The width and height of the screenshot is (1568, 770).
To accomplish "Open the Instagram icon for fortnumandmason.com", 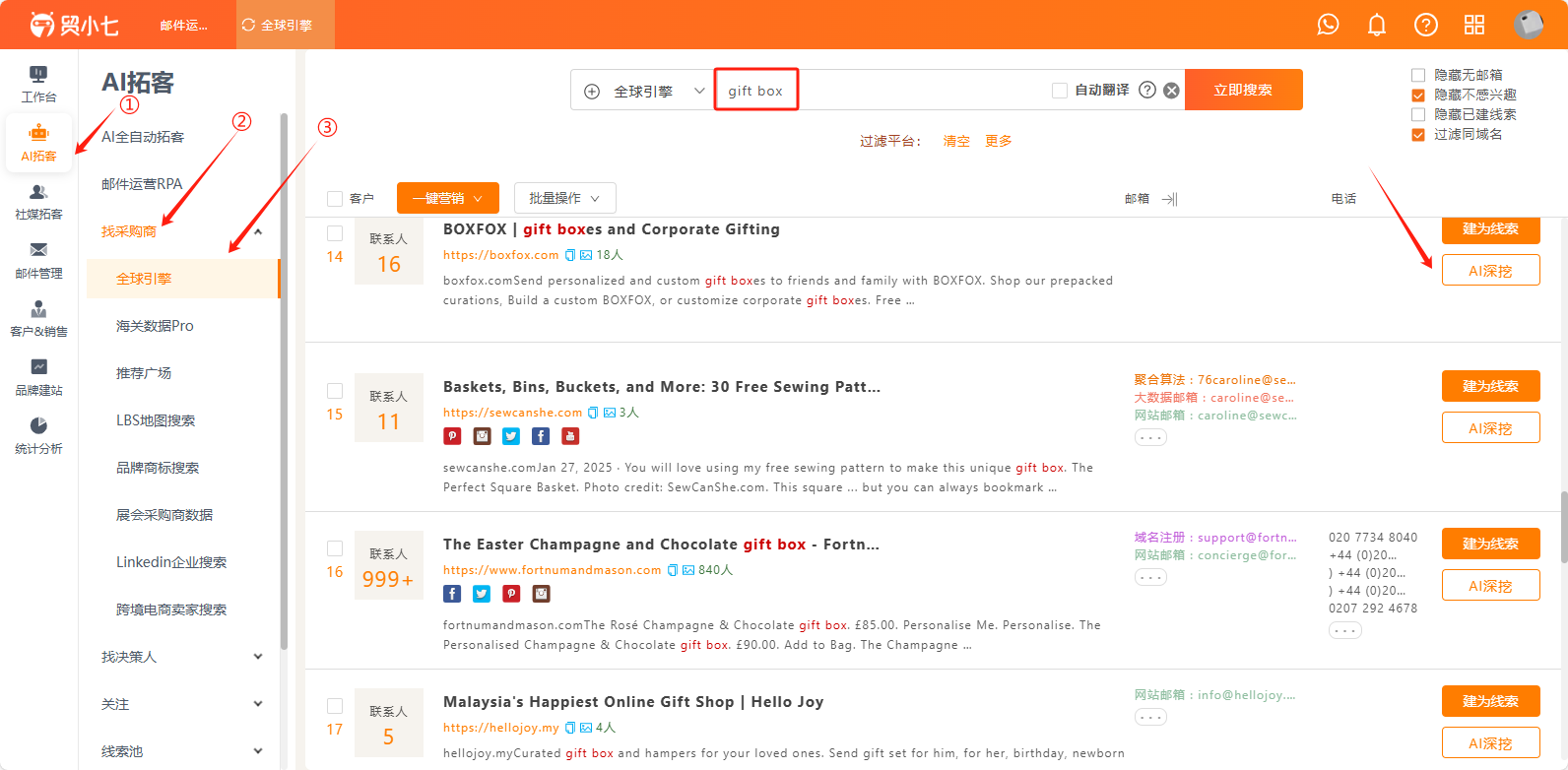I will pos(541,594).
